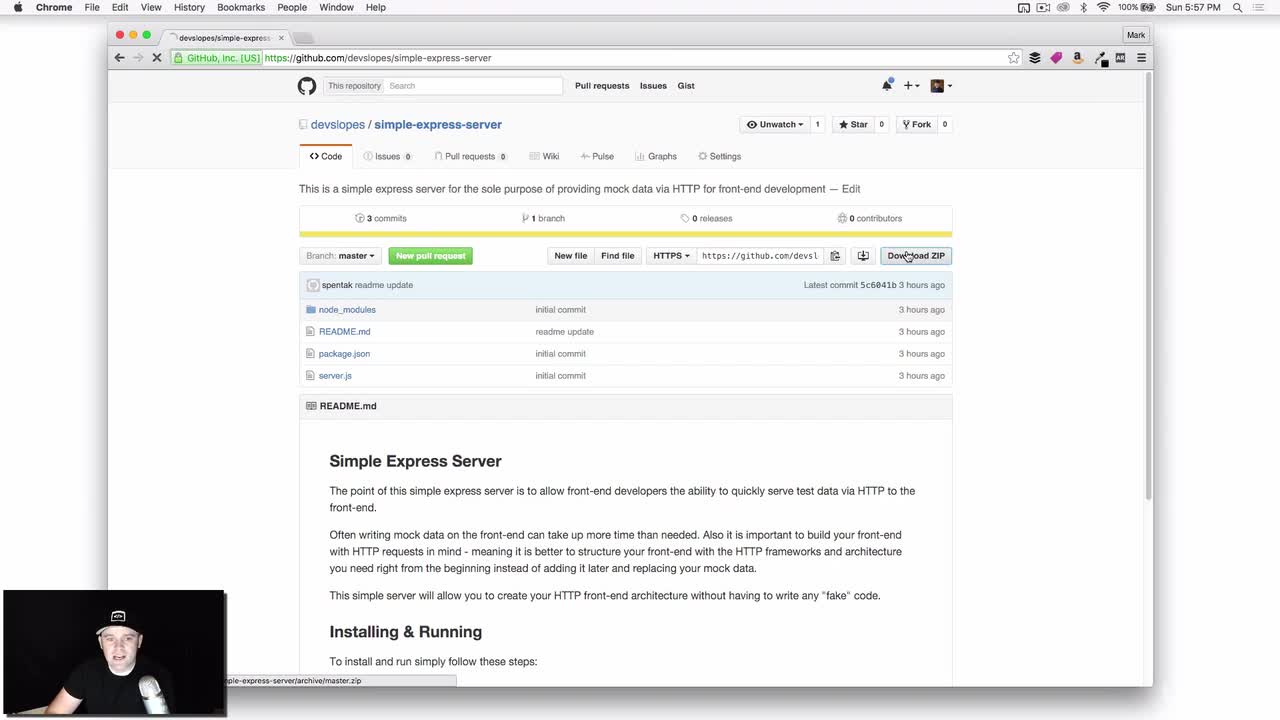Open the package.json file
This screenshot has width=1280, height=720.
(344, 354)
